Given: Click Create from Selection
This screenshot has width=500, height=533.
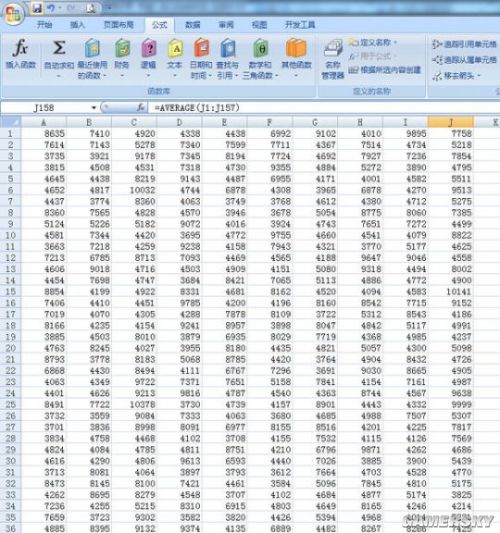Looking at the screenshot, I should tap(384, 70).
